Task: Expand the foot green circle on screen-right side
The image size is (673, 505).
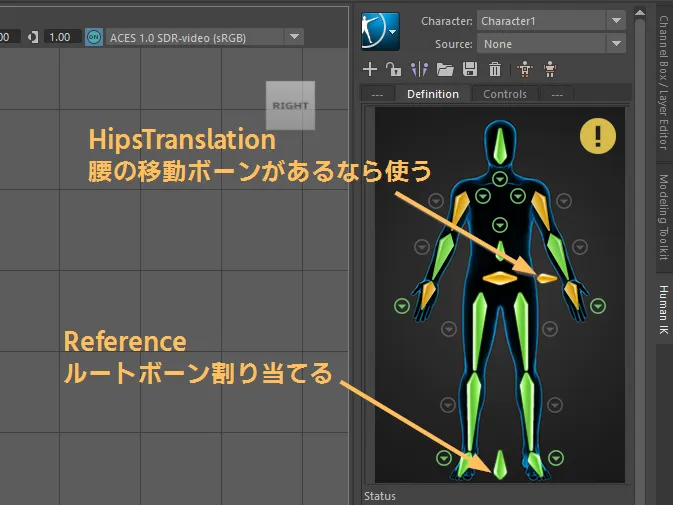Action: click(x=556, y=458)
